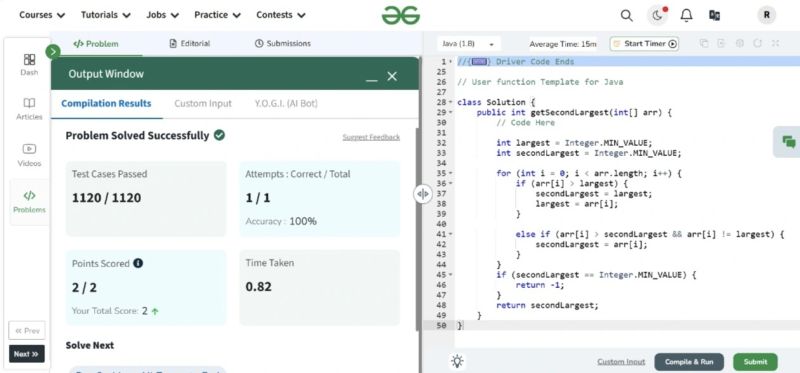Start the timer
The image size is (800, 373).
click(645, 44)
